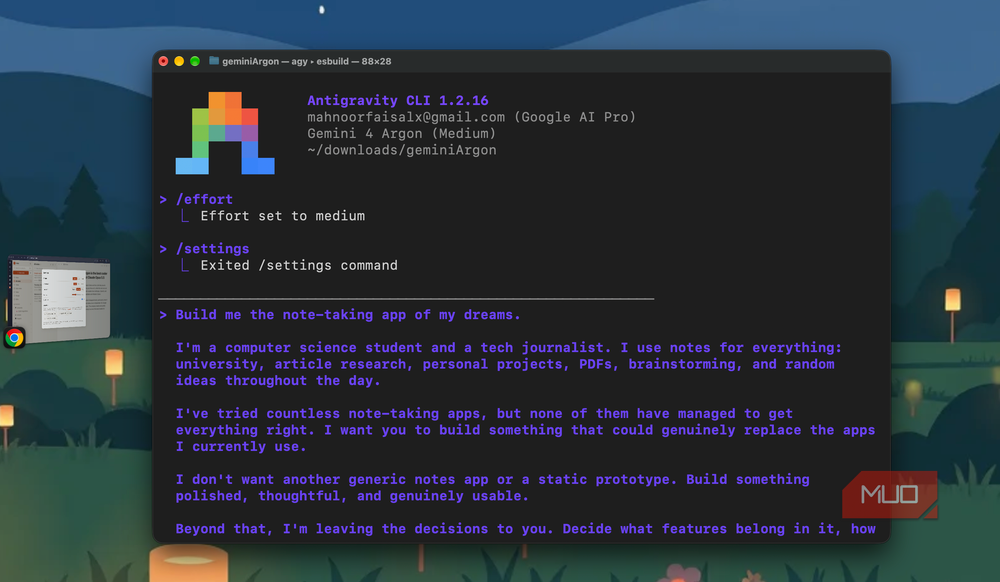Screen dimensions: 1000x582
Task: Minimize the terminal using the yellow button
Action: point(179,61)
